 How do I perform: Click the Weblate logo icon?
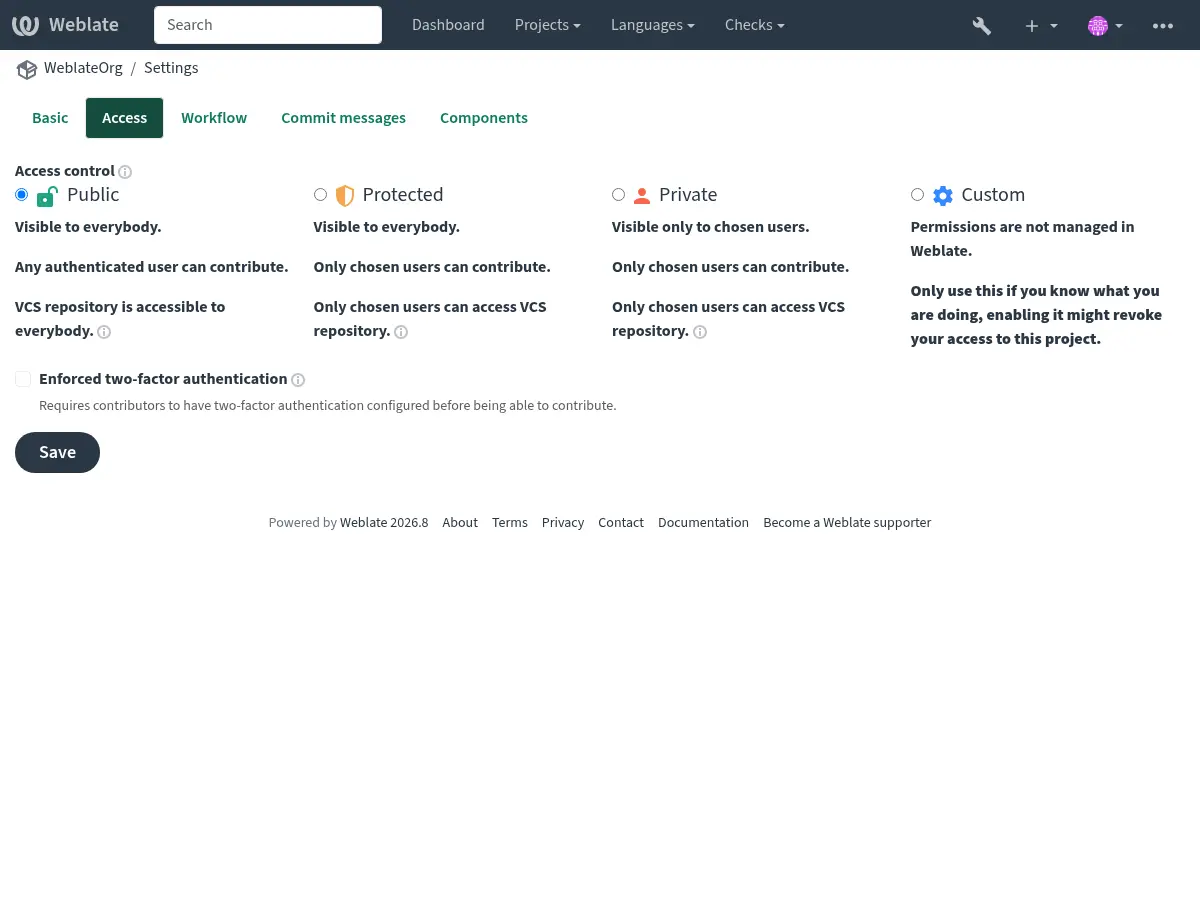[26, 25]
